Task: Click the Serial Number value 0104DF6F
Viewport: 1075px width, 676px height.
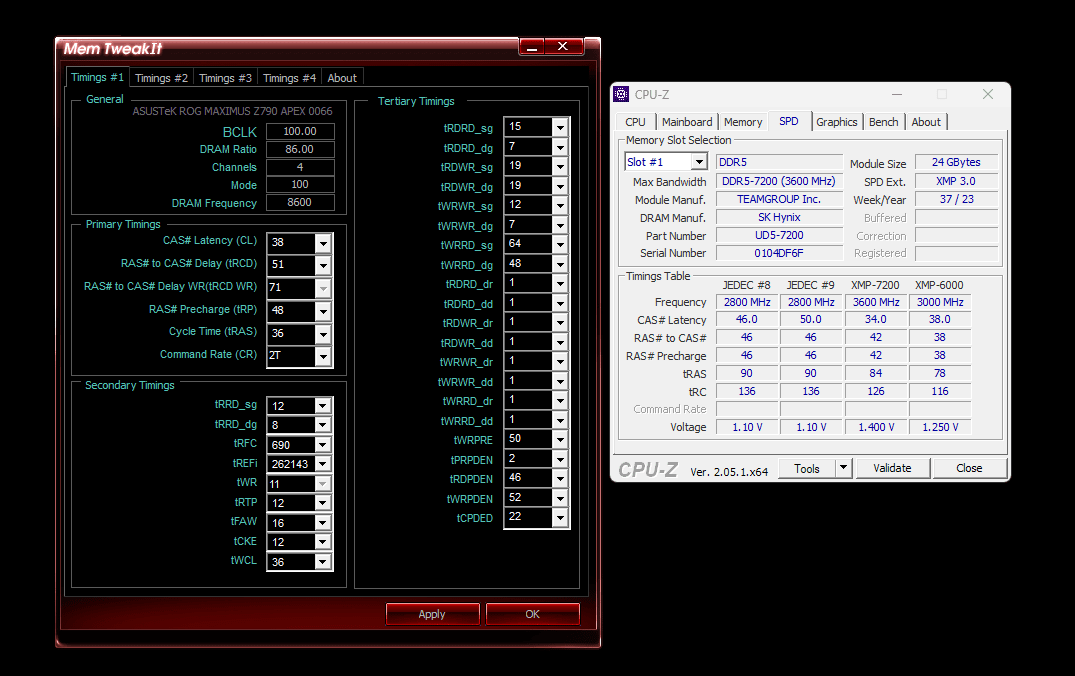Action: pos(779,253)
